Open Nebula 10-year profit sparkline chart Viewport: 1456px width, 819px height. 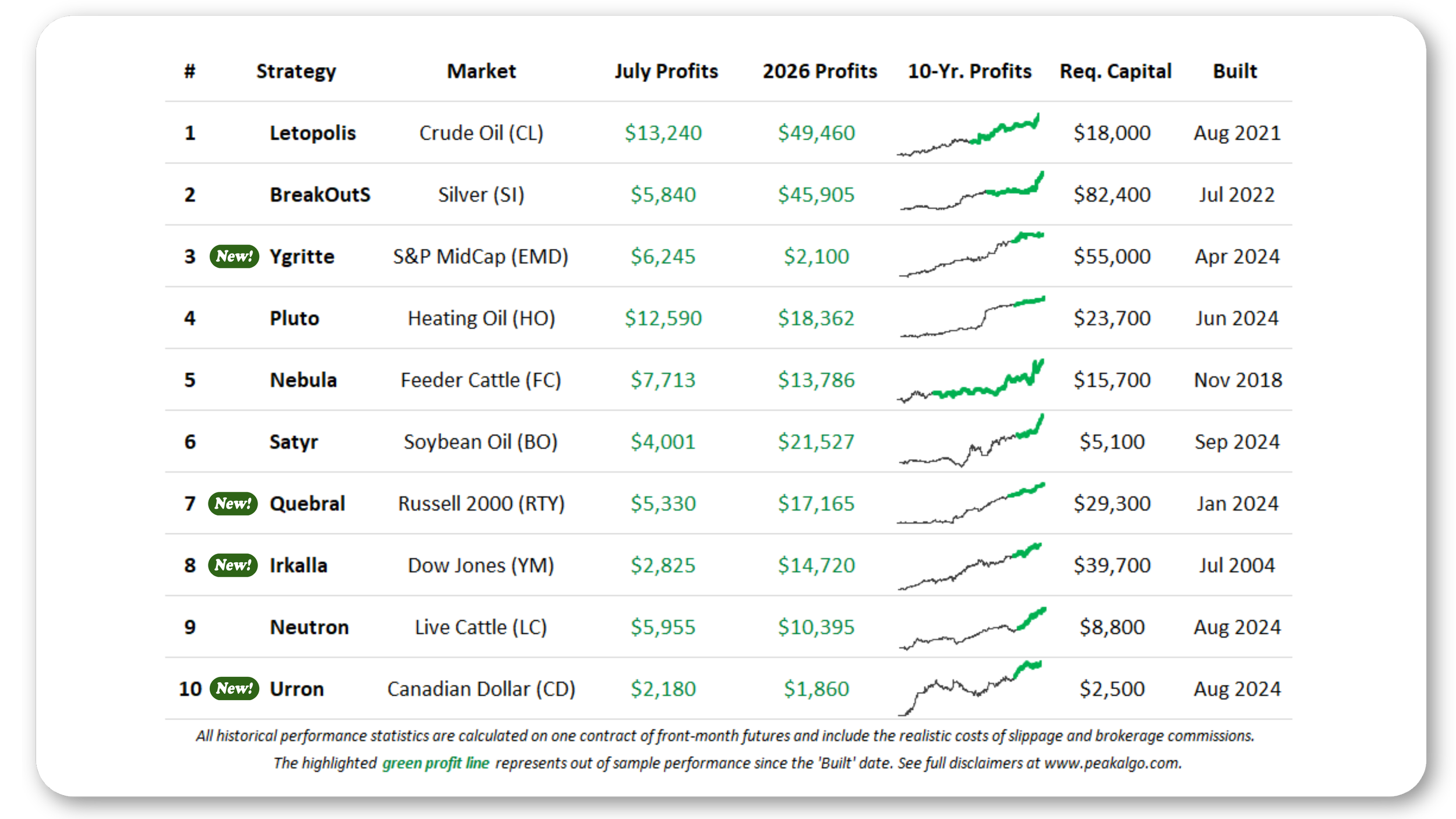[970, 381]
